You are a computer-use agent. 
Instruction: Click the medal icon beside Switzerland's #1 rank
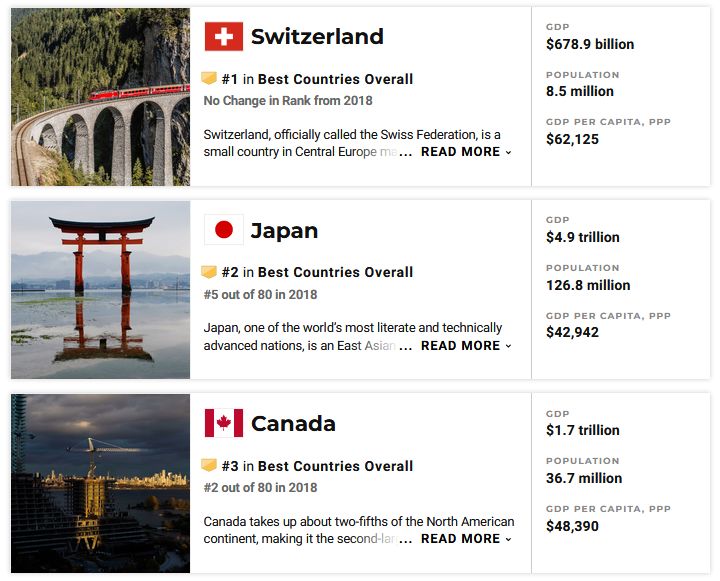pyautogui.click(x=209, y=79)
